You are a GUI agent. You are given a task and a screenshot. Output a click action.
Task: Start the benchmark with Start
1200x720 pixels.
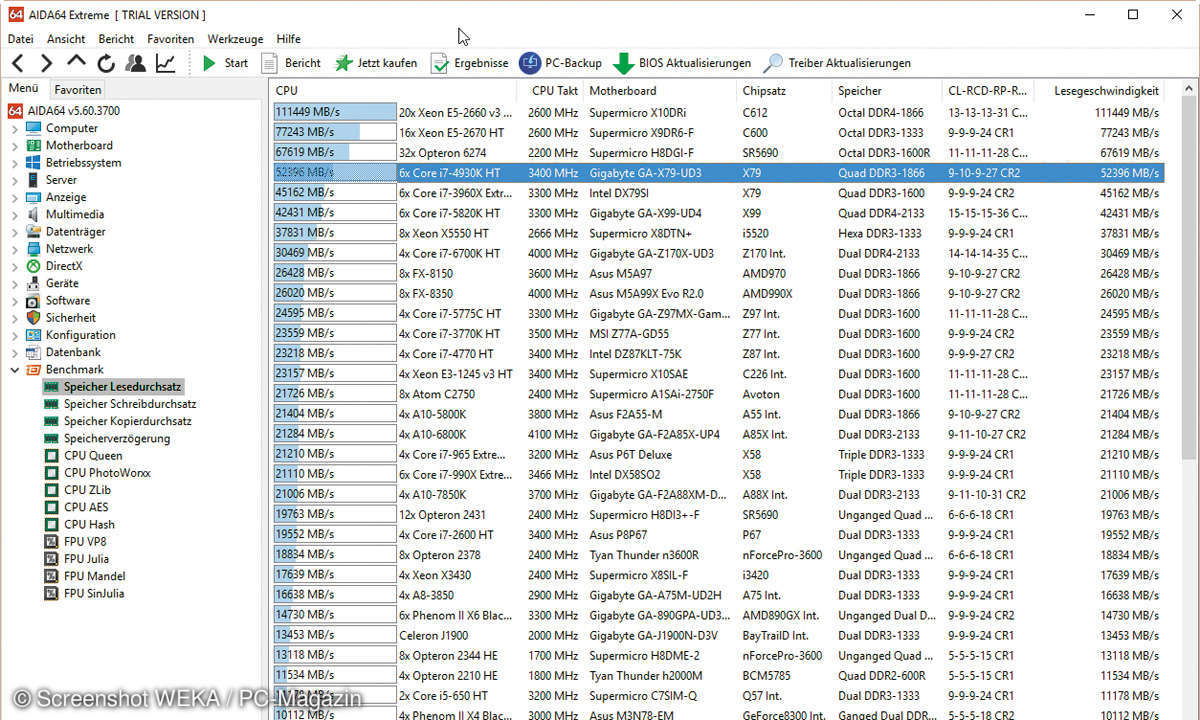pos(224,63)
